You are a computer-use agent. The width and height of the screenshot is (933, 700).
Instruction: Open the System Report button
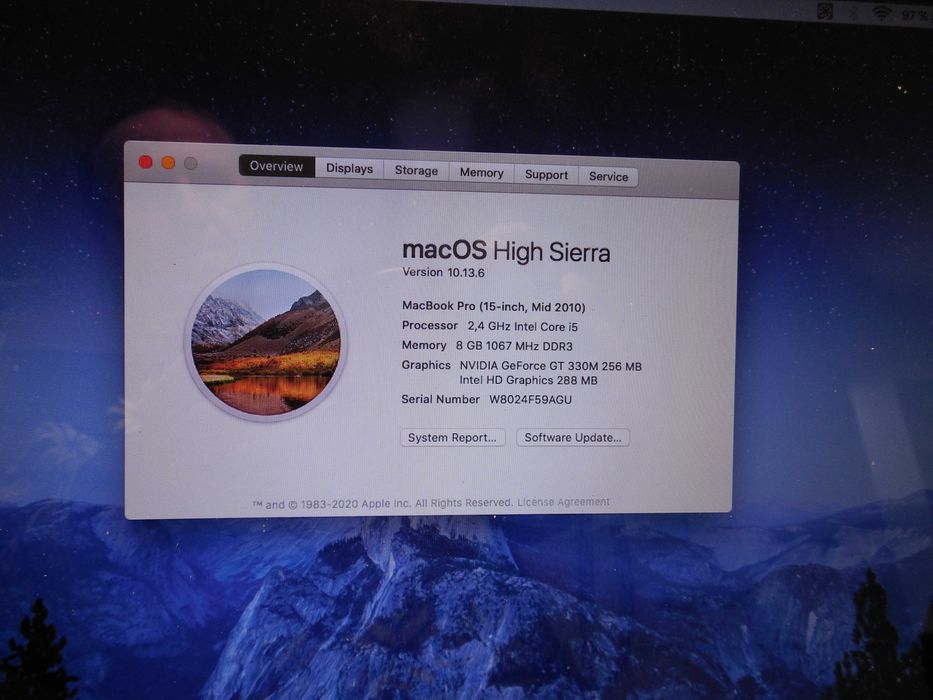[x=453, y=438]
